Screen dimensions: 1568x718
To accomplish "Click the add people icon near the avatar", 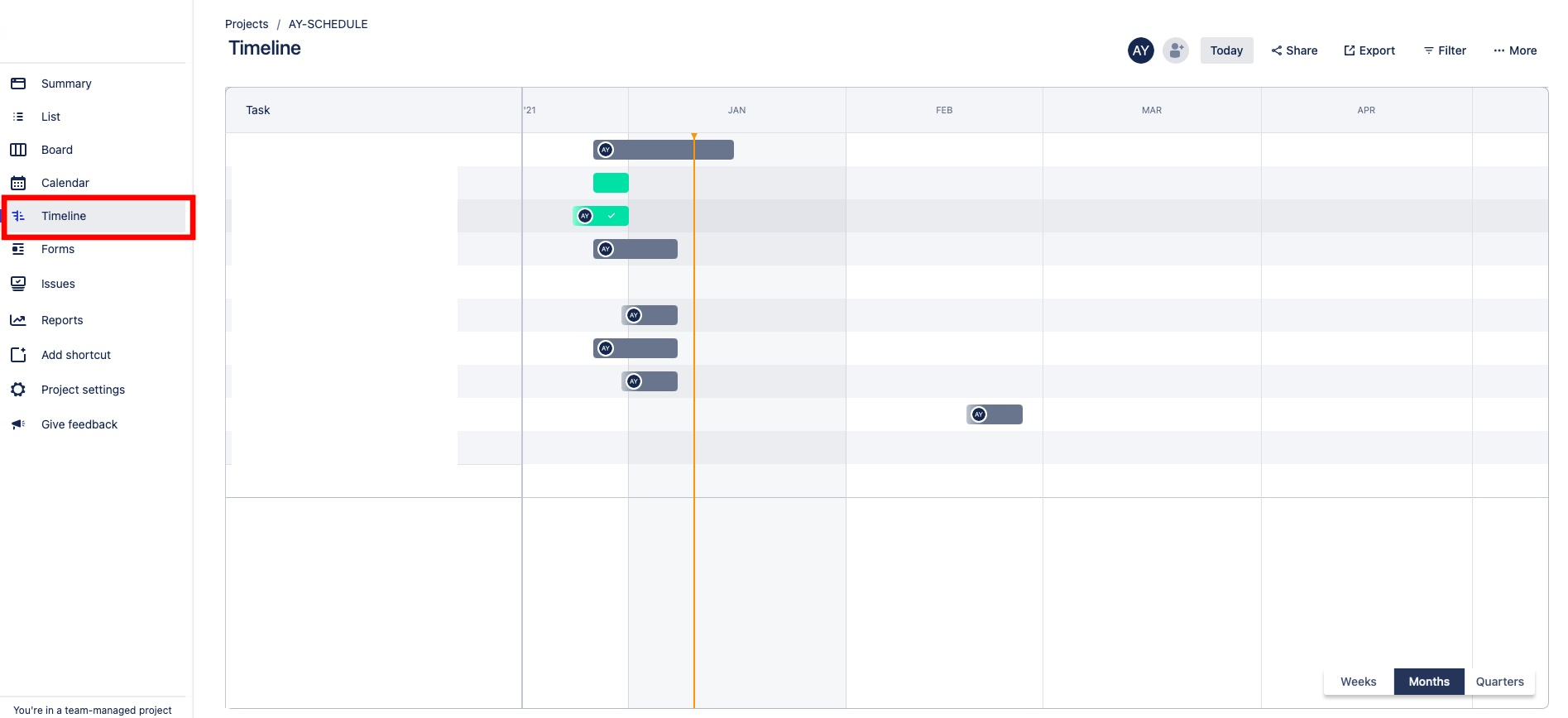I will point(1175,50).
